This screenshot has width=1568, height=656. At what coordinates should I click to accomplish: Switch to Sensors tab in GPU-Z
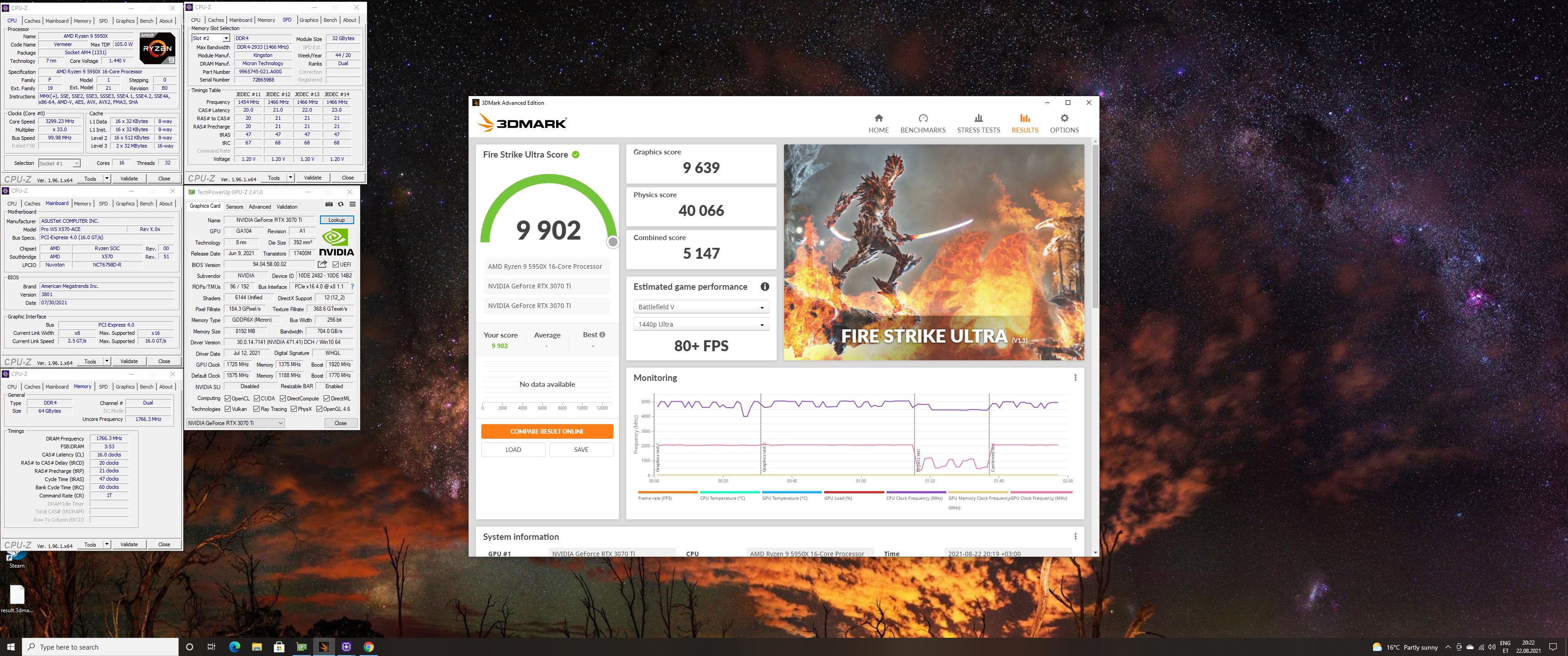234,206
